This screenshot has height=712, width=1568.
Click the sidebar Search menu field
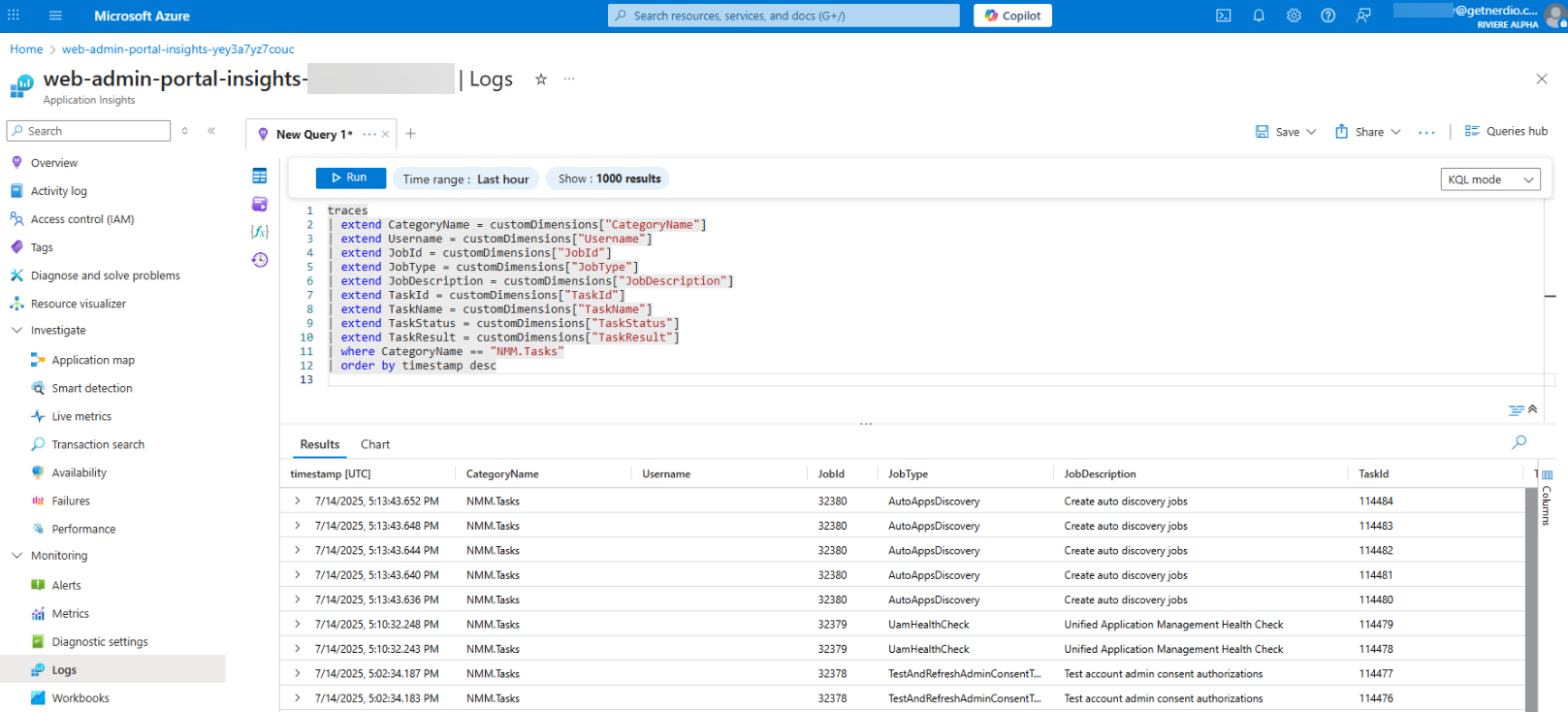(x=88, y=131)
